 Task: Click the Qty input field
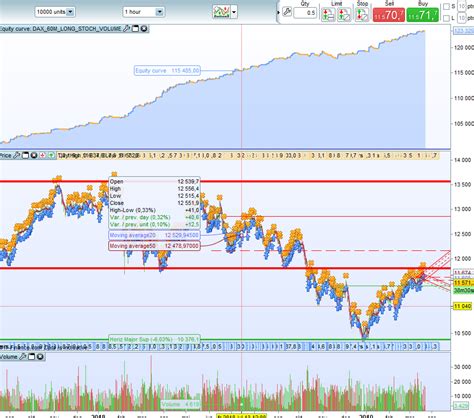305,13
